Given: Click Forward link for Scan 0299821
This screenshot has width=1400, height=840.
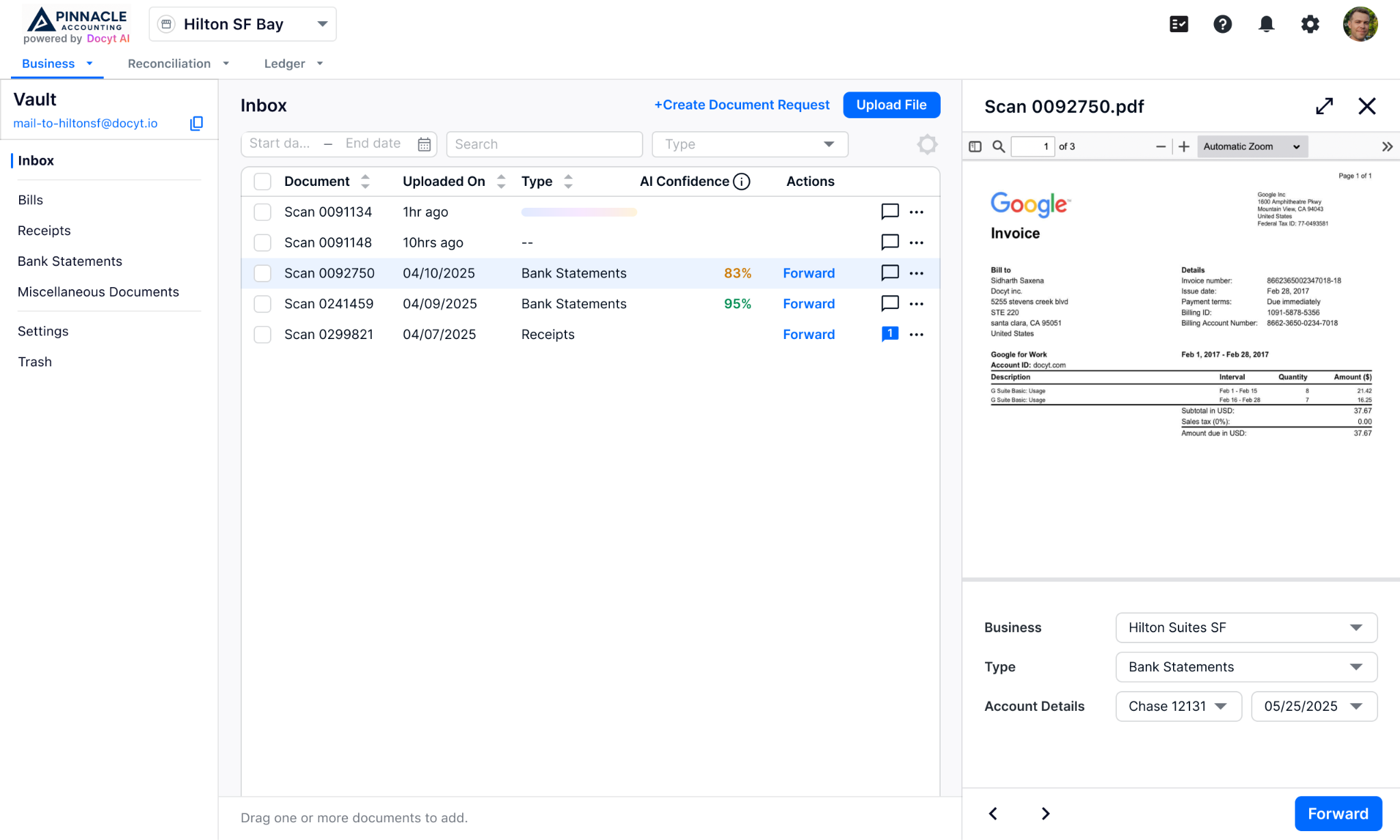Looking at the screenshot, I should pos(809,334).
